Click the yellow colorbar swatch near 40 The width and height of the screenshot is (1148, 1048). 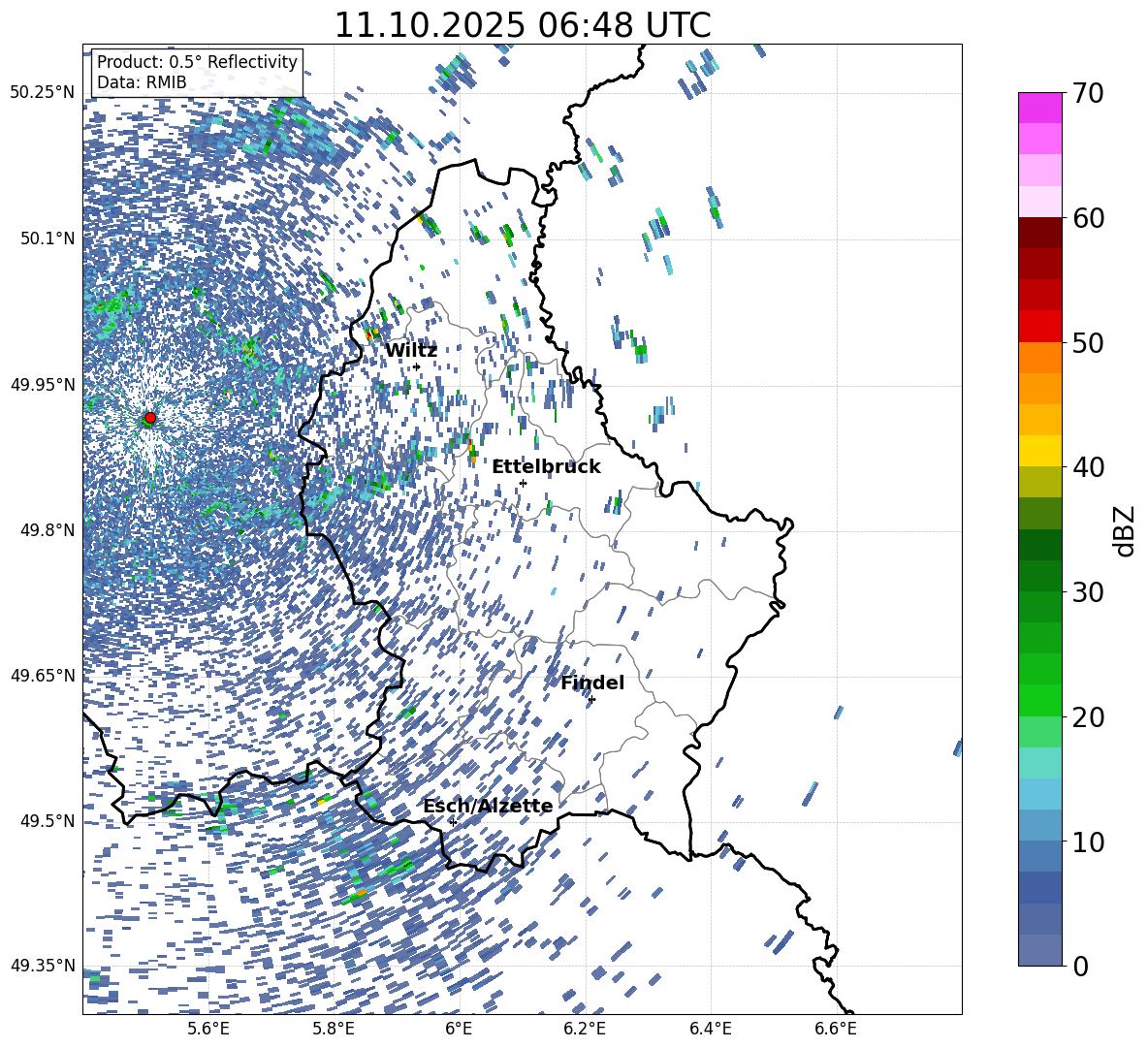1039,451
